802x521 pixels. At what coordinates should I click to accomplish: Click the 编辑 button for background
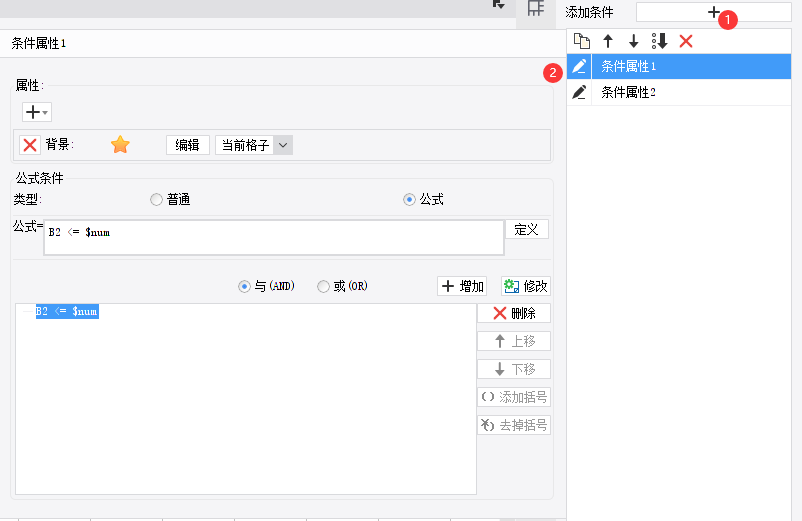coord(188,145)
